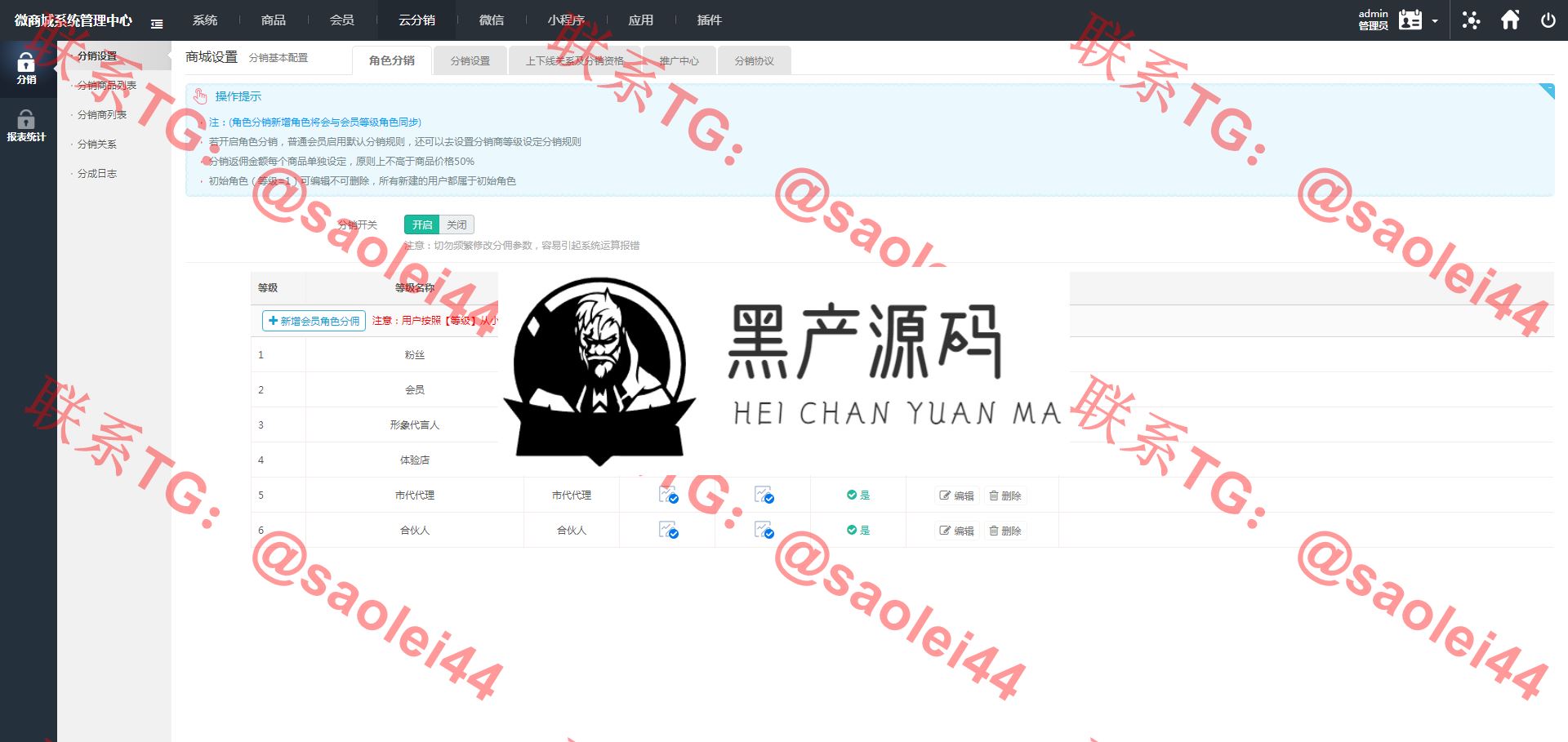Turn on the 开启 distribution switch
Image resolution: width=1568 pixels, height=742 pixels.
point(422,224)
